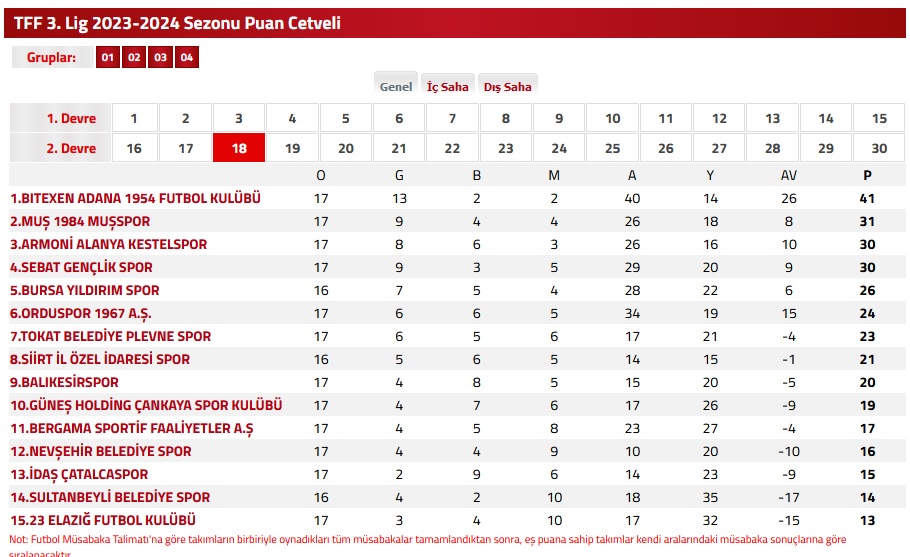The image size is (910, 557).
Task: Open group 03 standings
Action: tap(160, 57)
